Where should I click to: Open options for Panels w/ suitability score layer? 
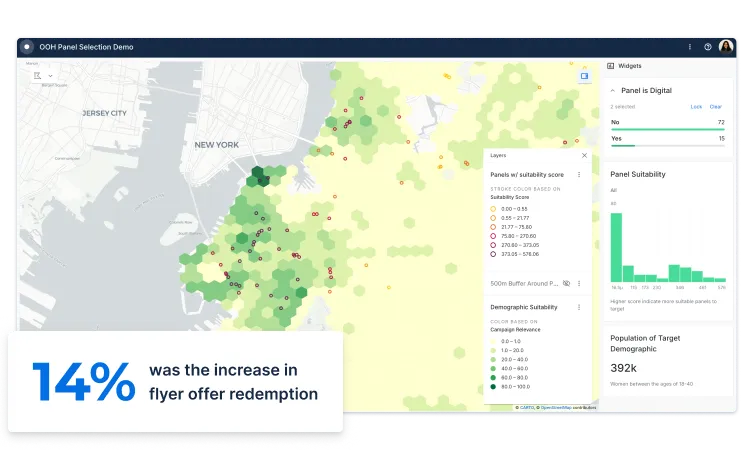579,174
